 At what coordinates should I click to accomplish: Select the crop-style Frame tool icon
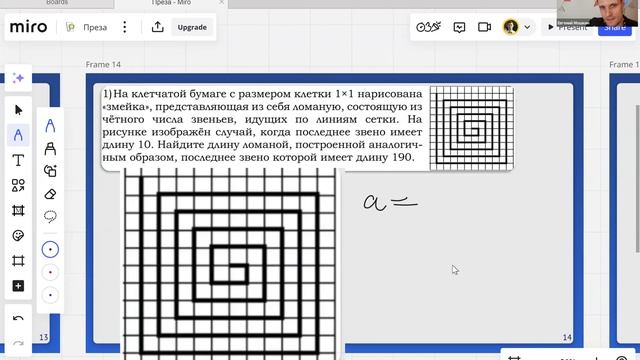tap(18, 211)
